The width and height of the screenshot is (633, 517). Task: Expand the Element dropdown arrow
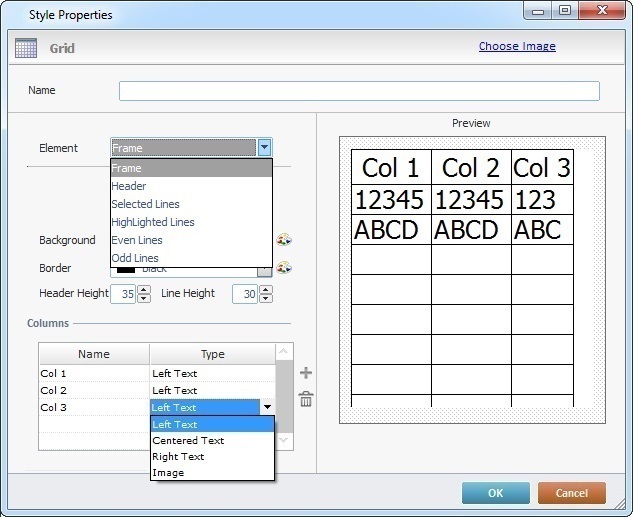point(264,148)
